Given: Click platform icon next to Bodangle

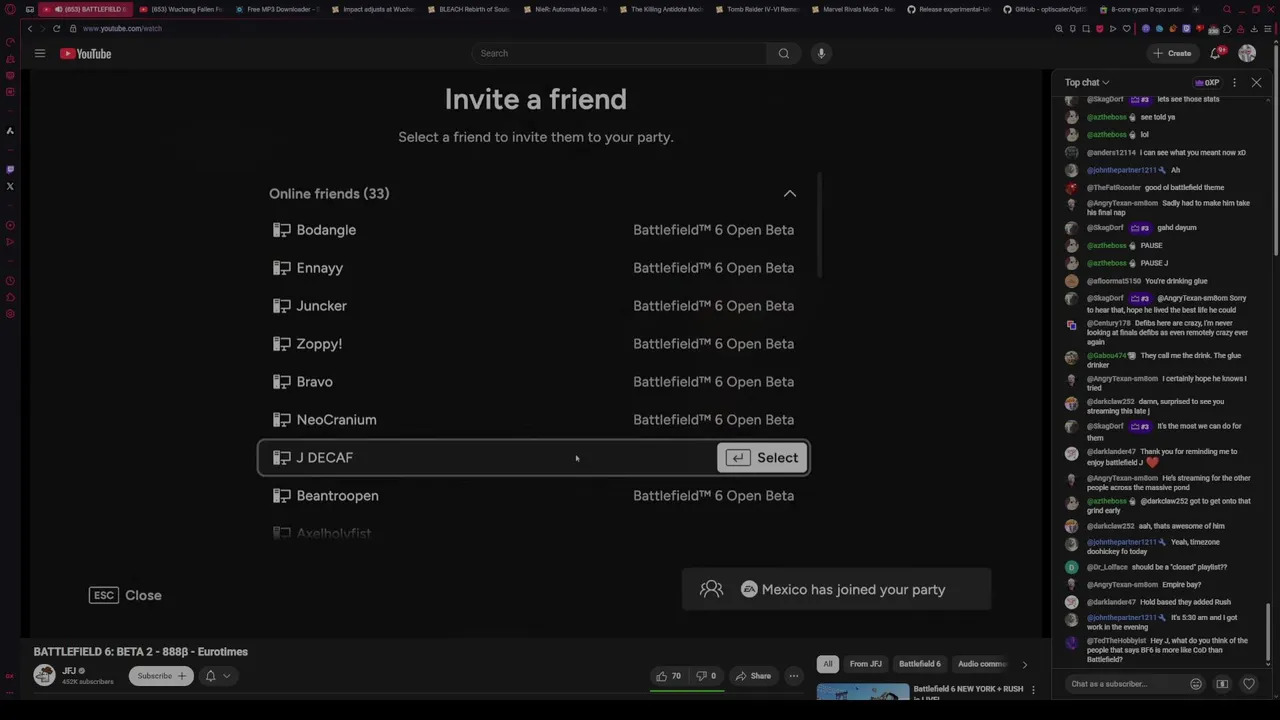Looking at the screenshot, I should [282, 230].
